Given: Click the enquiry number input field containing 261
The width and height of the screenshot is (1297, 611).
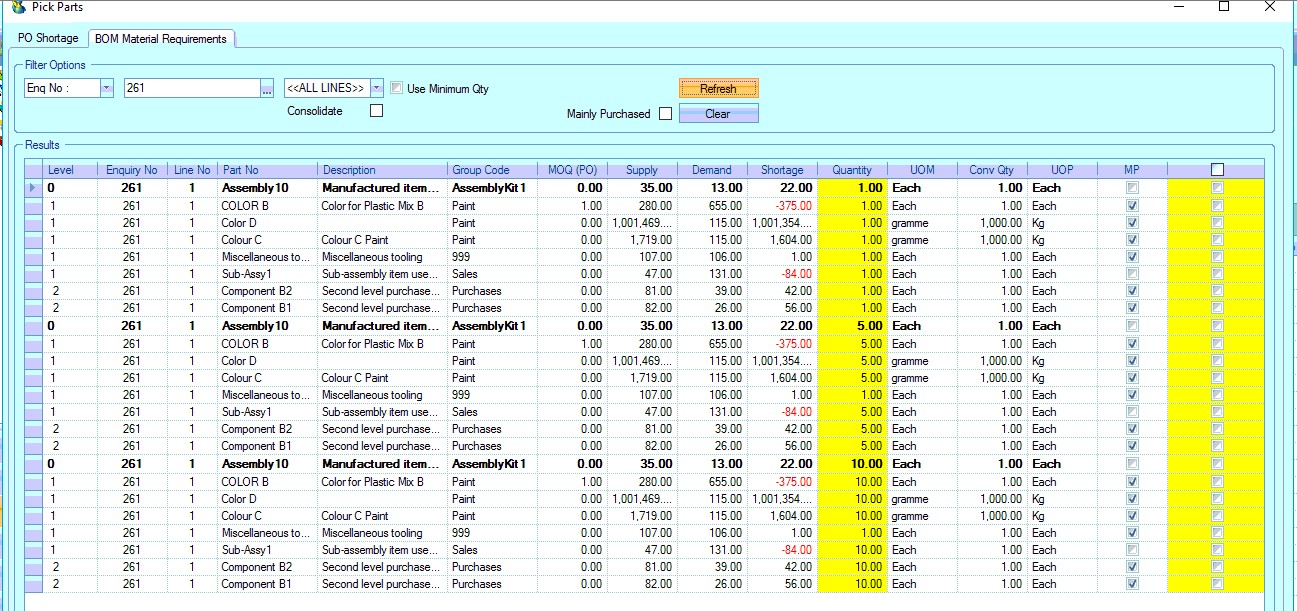Looking at the screenshot, I should 190,88.
